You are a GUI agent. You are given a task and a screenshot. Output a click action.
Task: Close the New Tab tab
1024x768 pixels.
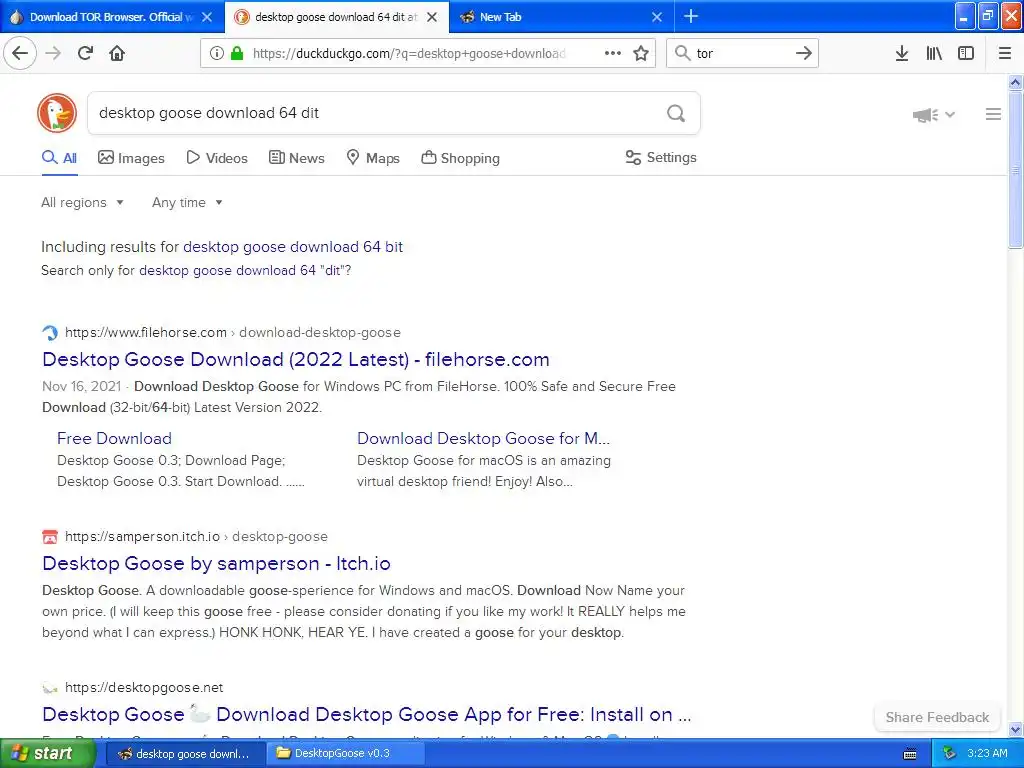[657, 17]
